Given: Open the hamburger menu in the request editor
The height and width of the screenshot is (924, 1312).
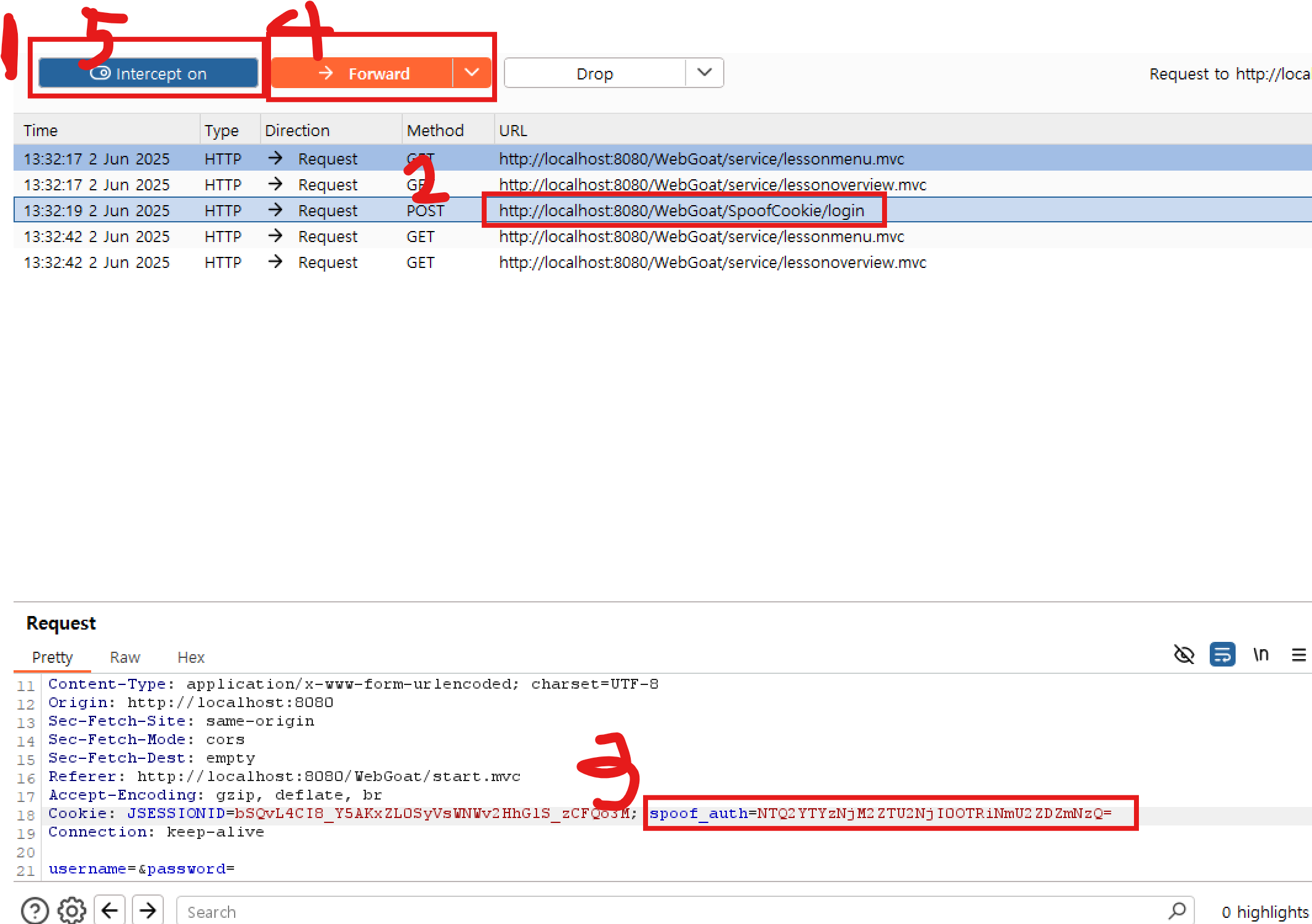Looking at the screenshot, I should point(1298,655).
